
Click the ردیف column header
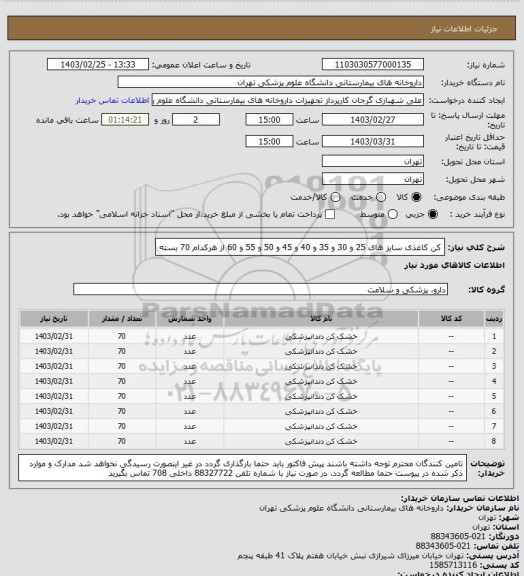(x=494, y=319)
